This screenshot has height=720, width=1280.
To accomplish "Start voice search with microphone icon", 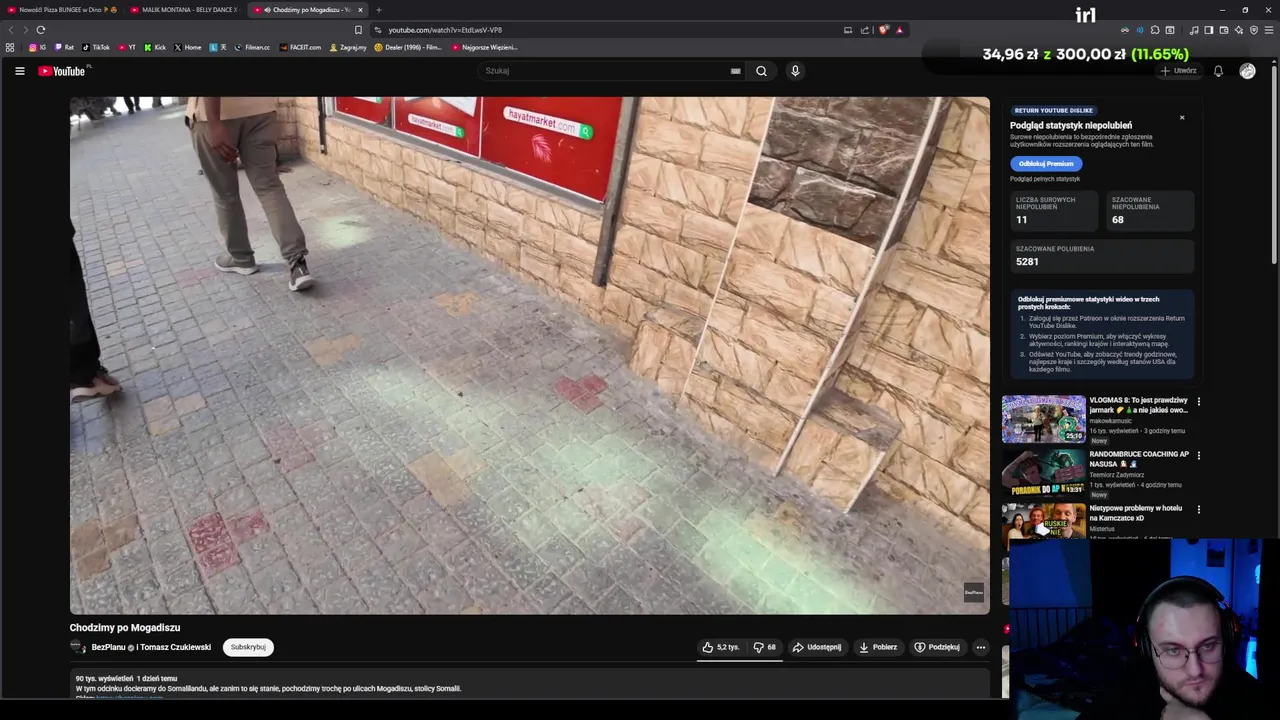I will (795, 71).
